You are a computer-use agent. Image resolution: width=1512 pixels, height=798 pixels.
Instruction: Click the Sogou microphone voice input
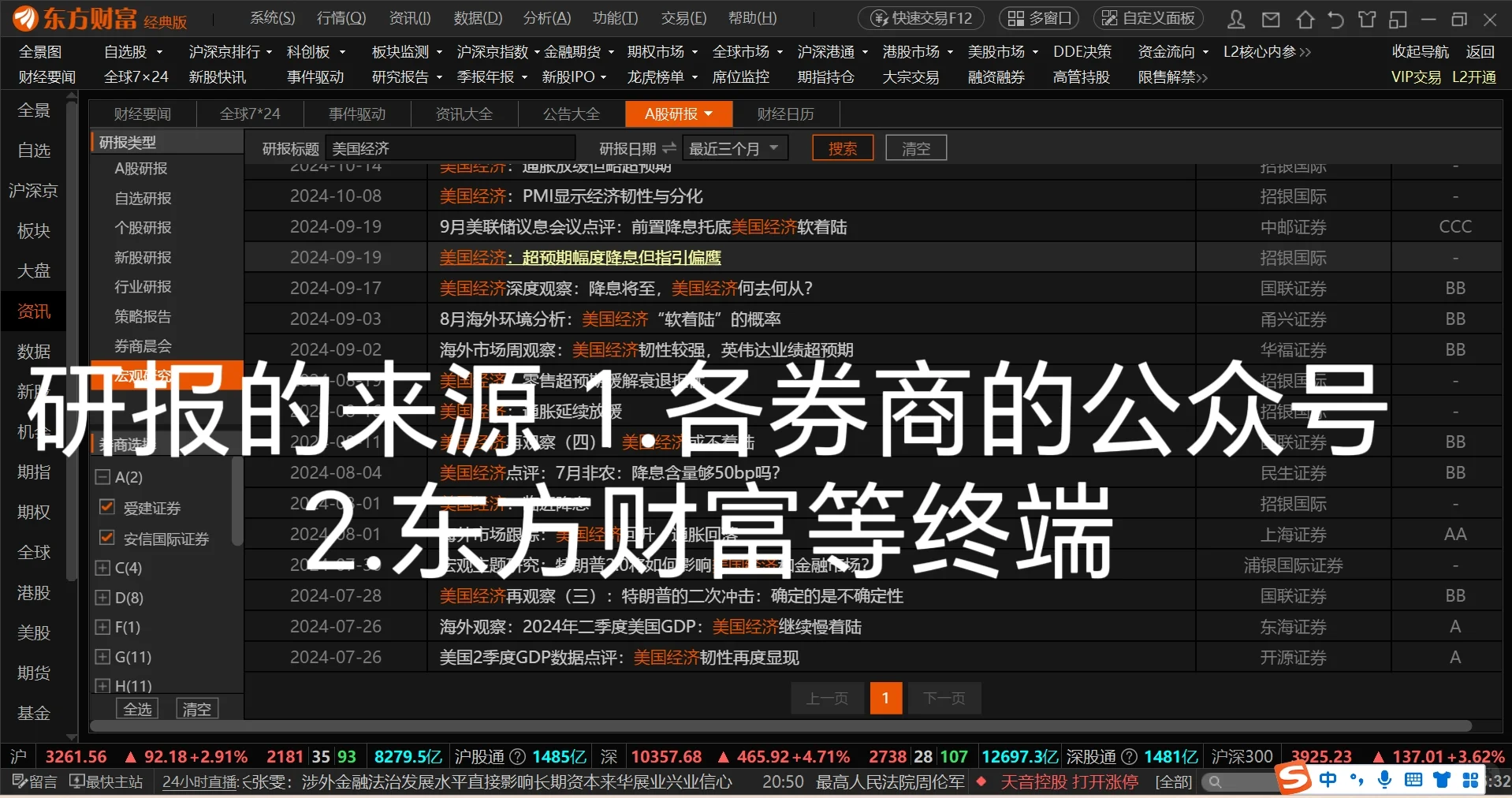[x=1385, y=780]
